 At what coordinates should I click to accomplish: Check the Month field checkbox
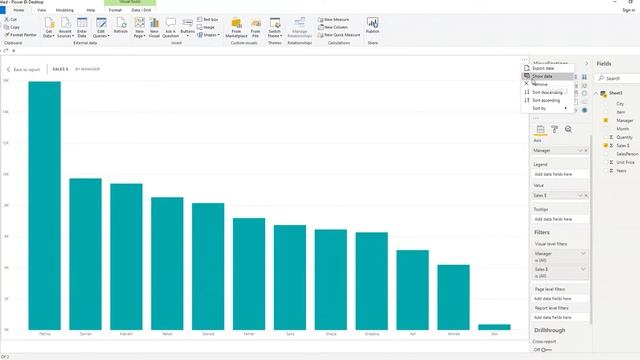[x=606, y=129]
